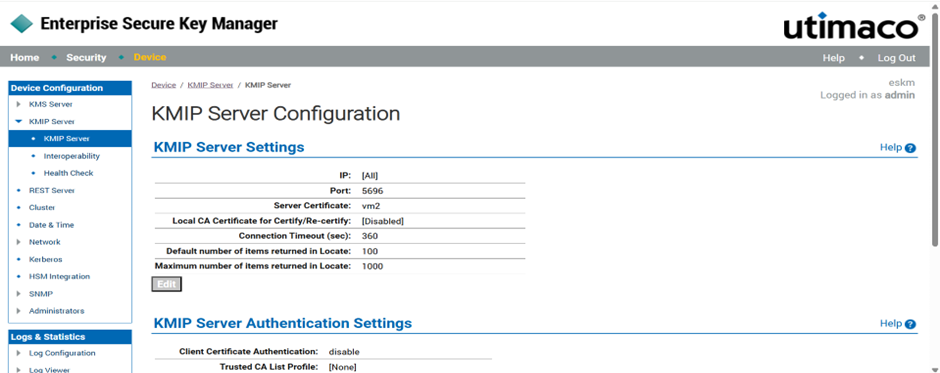Expand the Log Configuration tree arrow
The width and height of the screenshot is (940, 373).
[x=19, y=353]
